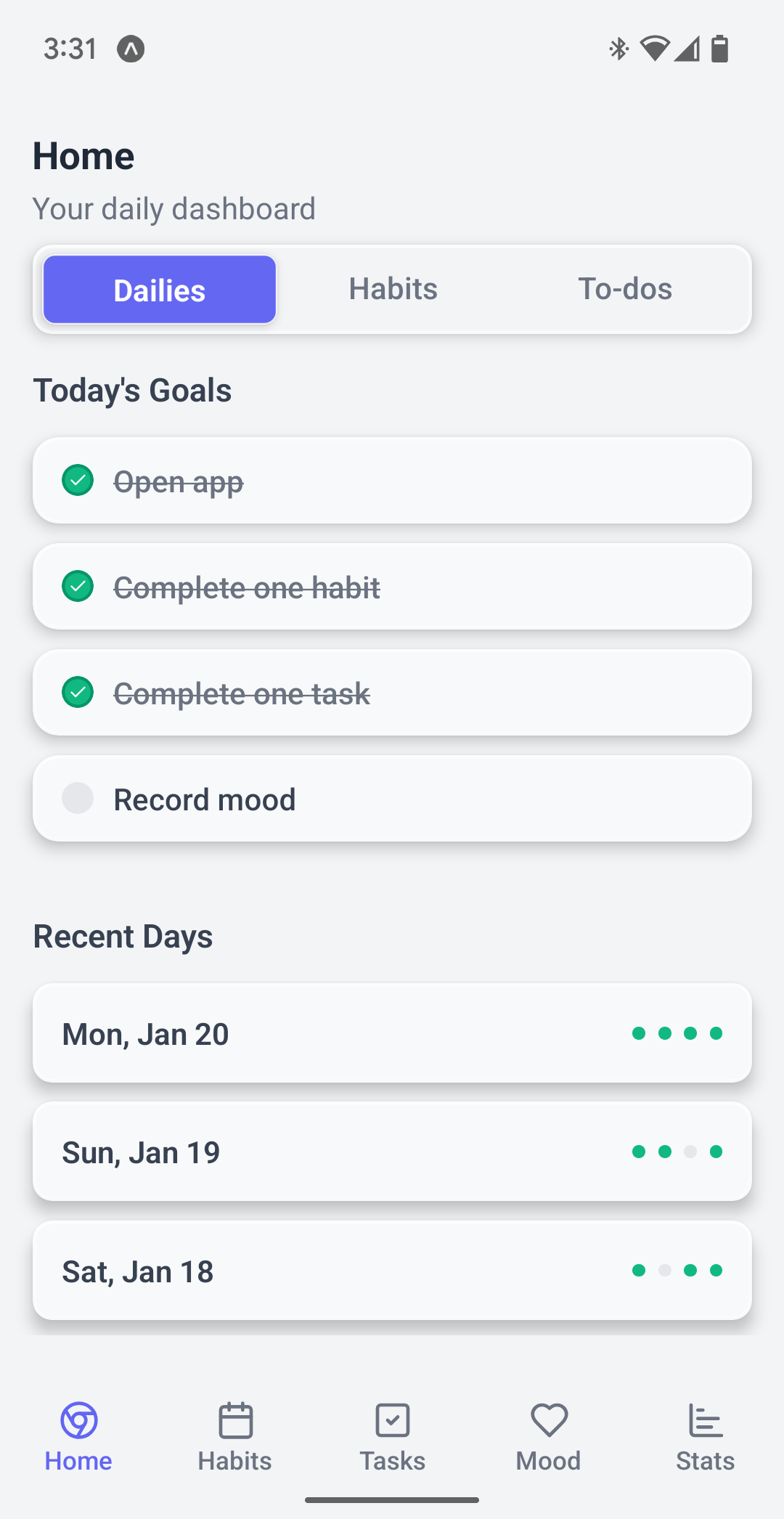The image size is (784, 1519).
Task: Switch to the To-dos segment tab
Action: [x=624, y=289]
